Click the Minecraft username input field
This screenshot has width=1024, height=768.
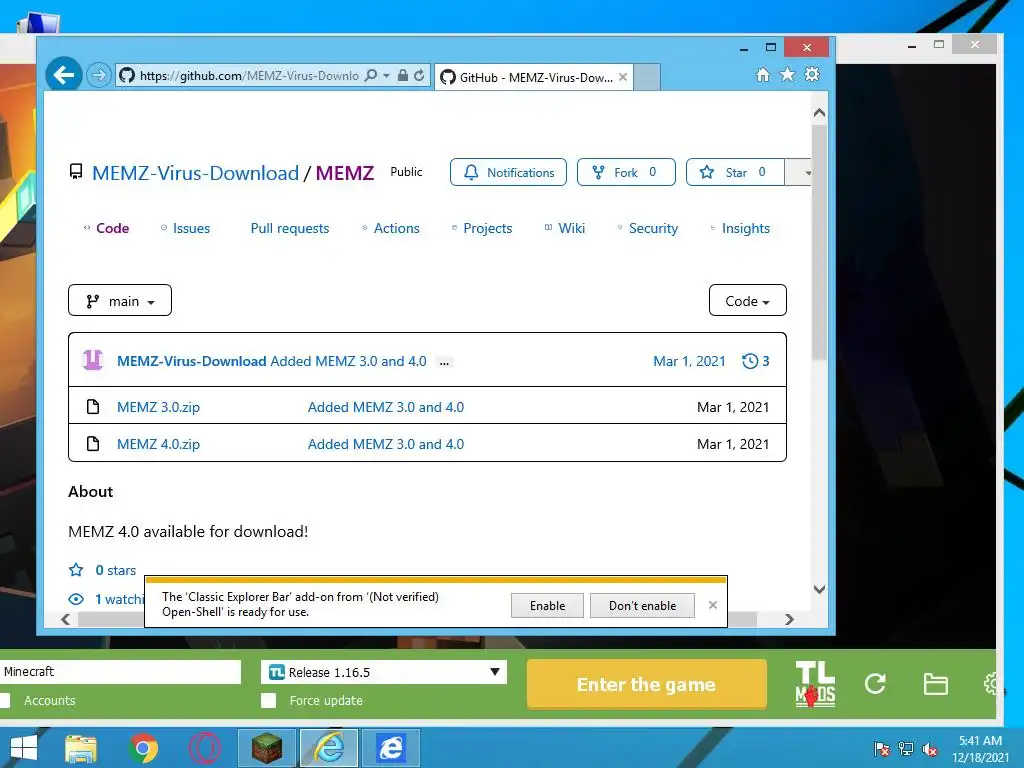[x=121, y=671]
